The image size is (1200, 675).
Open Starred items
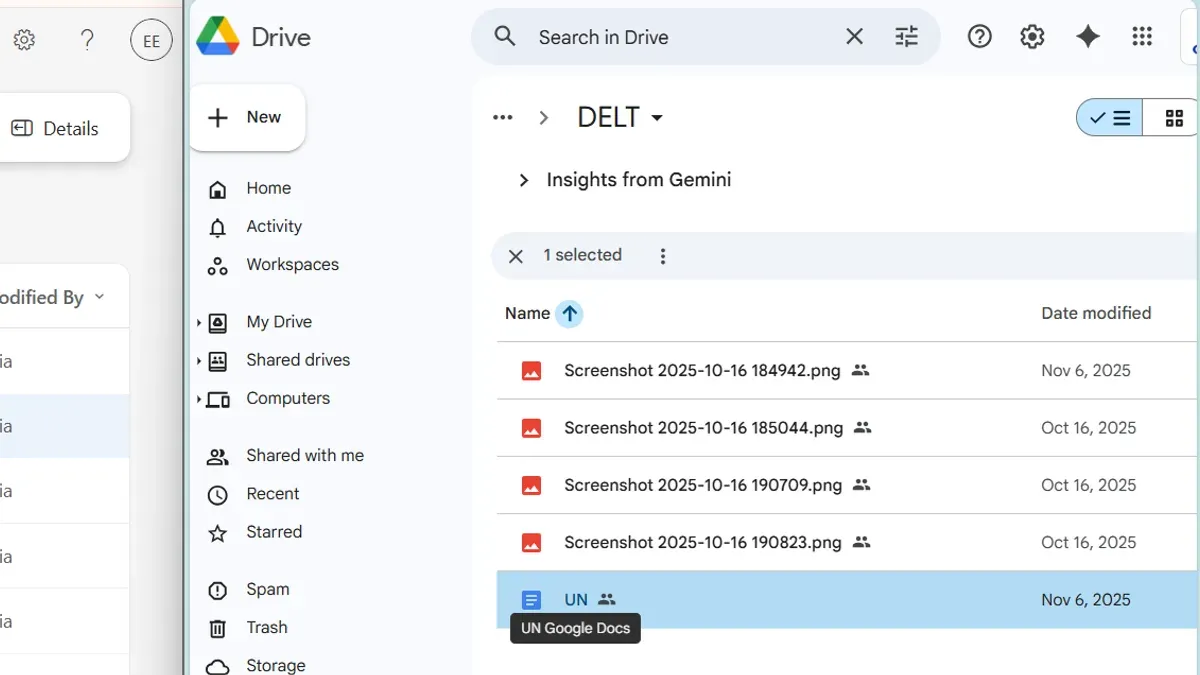(274, 532)
